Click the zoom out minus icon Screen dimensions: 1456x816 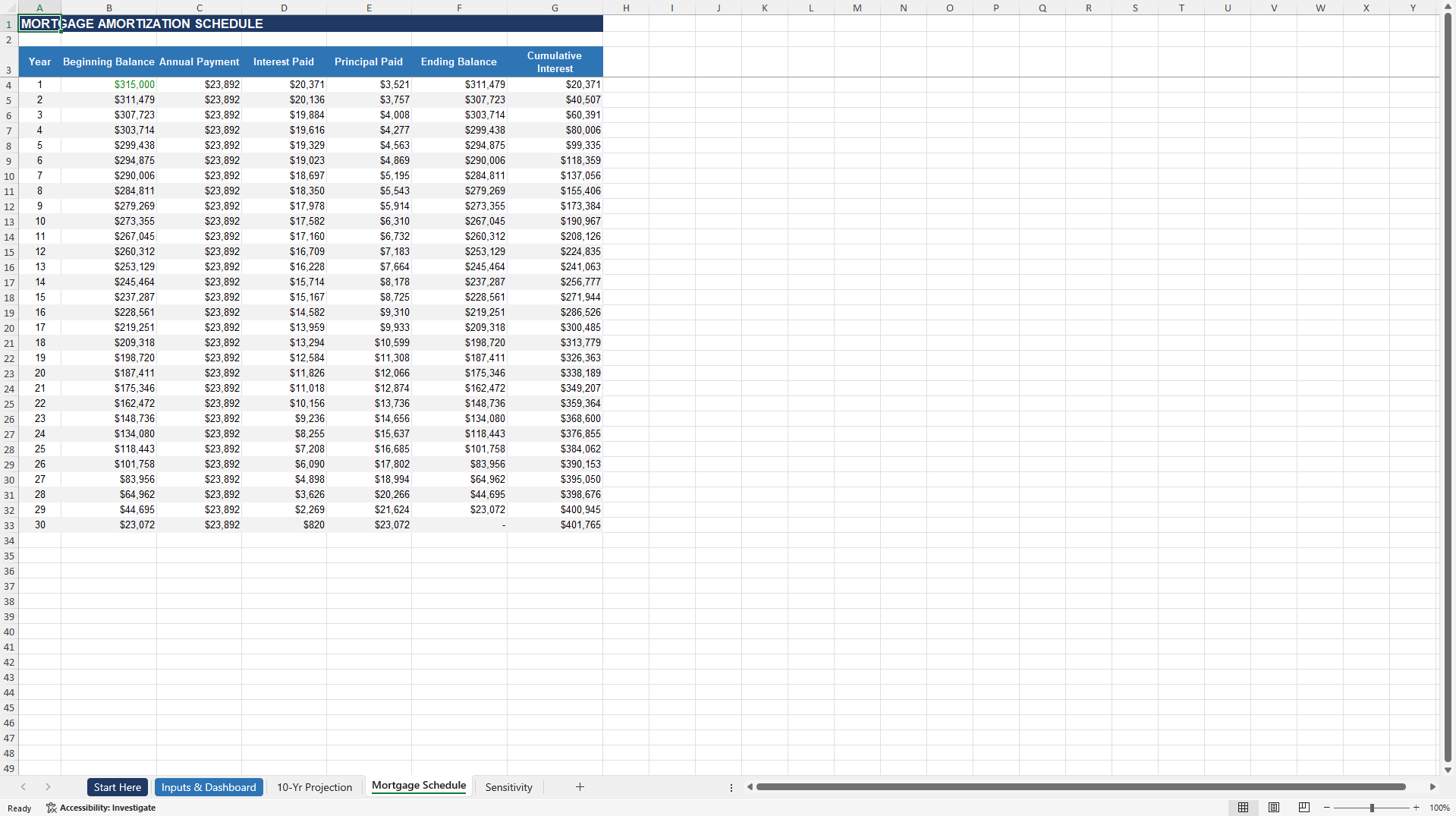click(x=1327, y=808)
